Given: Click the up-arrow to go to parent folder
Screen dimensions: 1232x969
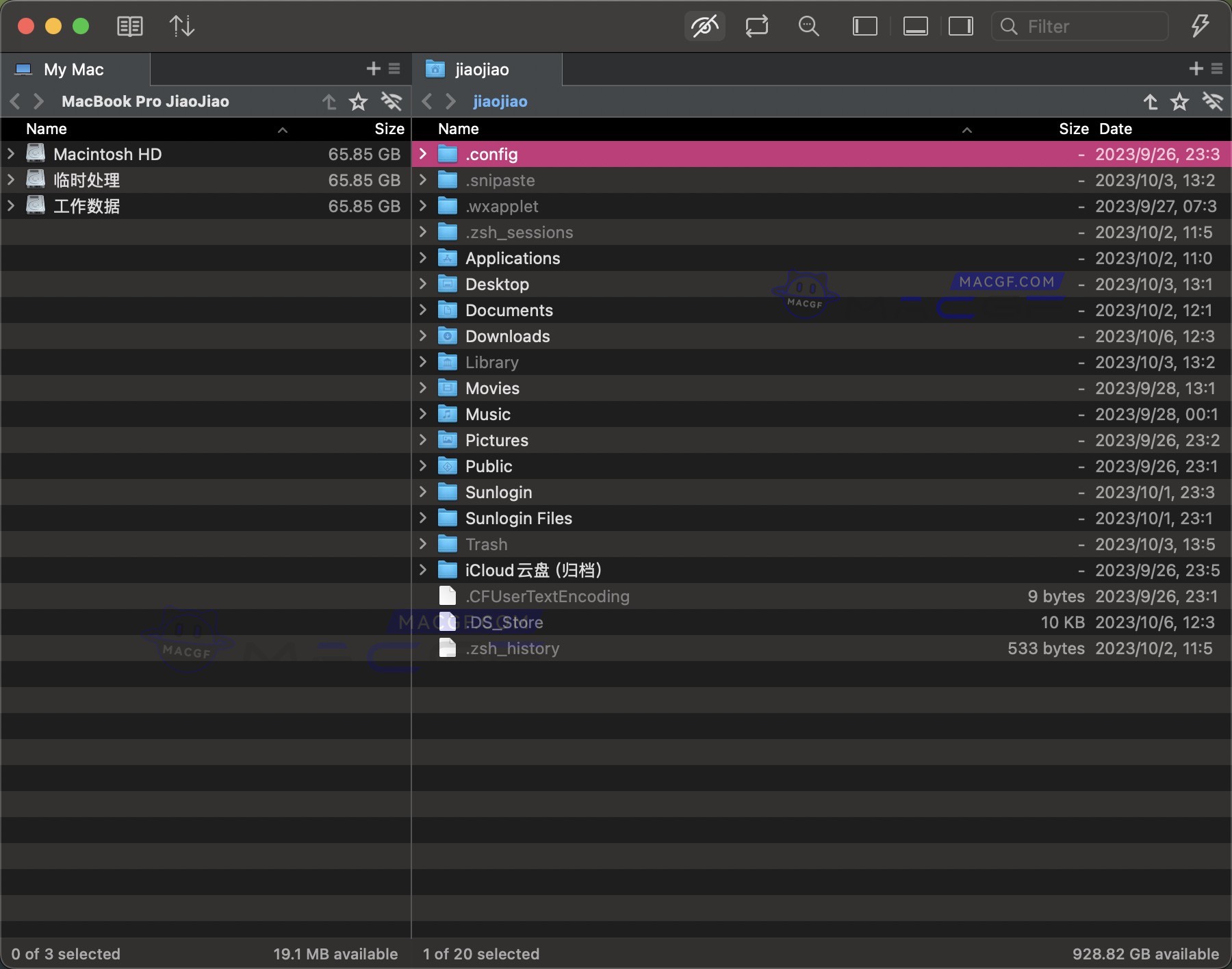Looking at the screenshot, I should (x=1151, y=101).
